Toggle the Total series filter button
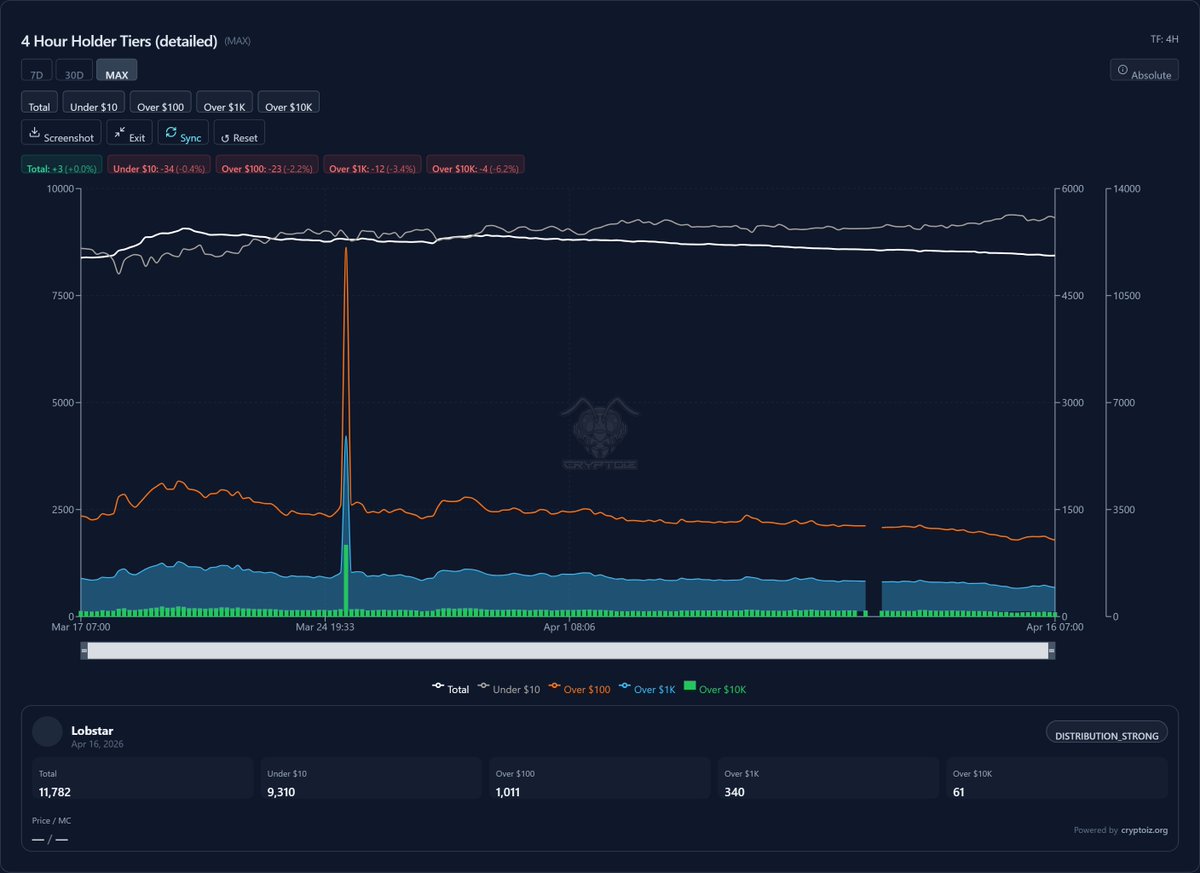1200x873 pixels. pos(39,103)
